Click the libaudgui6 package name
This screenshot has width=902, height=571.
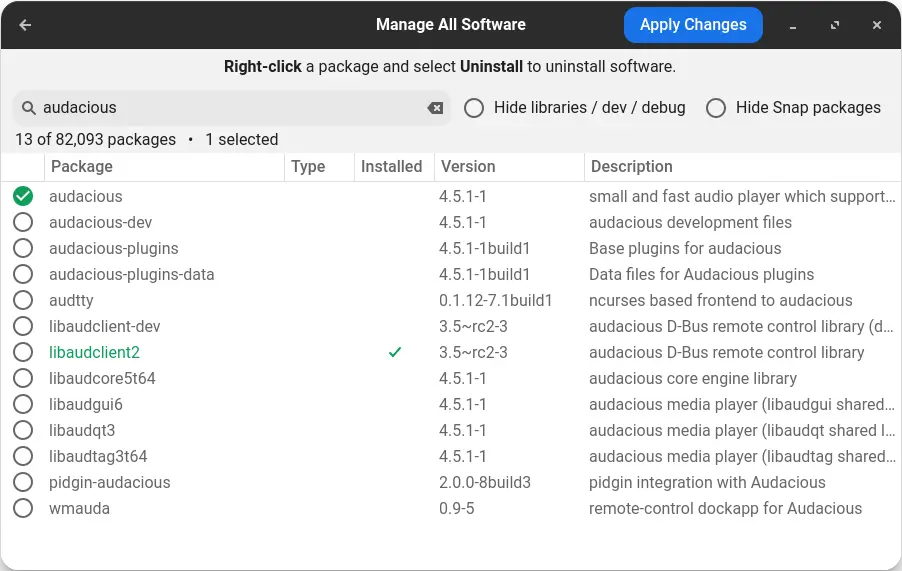click(x=86, y=405)
